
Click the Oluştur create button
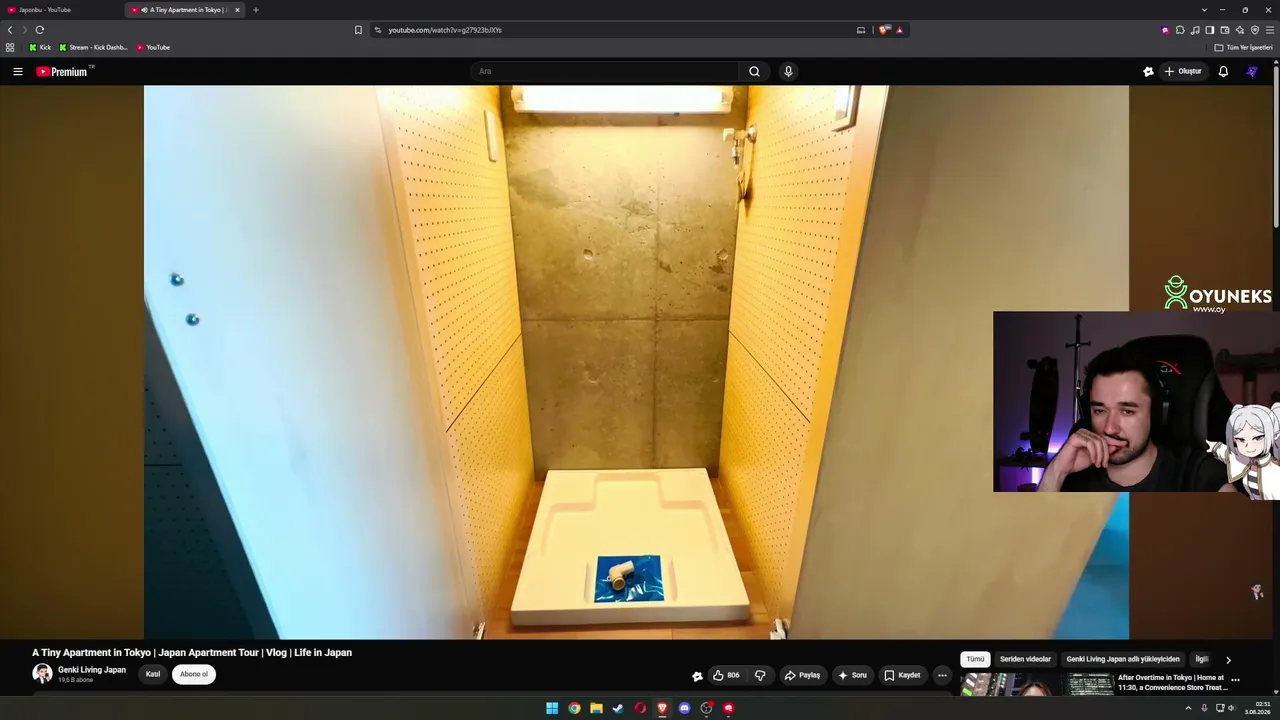tap(1183, 71)
